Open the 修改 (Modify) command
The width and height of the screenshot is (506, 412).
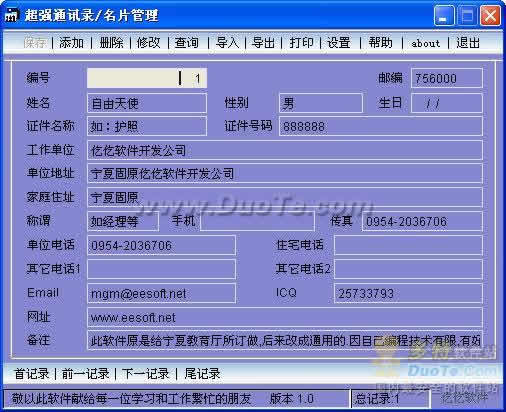[149, 43]
